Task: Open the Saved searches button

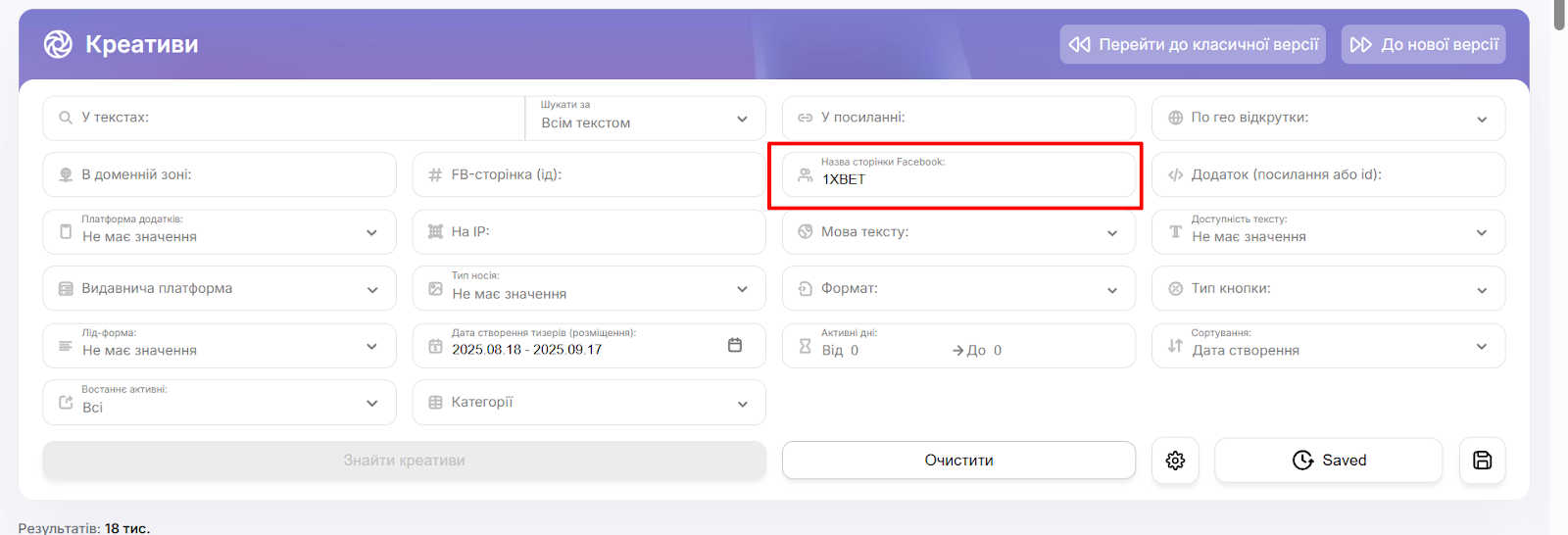Action: [x=1328, y=461]
